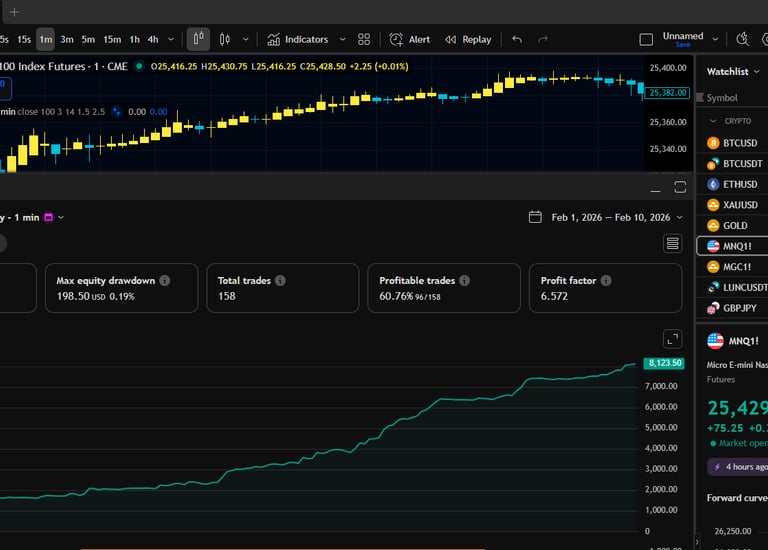Select the 15s timeframe
This screenshot has width=768, height=550.
pyautogui.click(x=24, y=39)
